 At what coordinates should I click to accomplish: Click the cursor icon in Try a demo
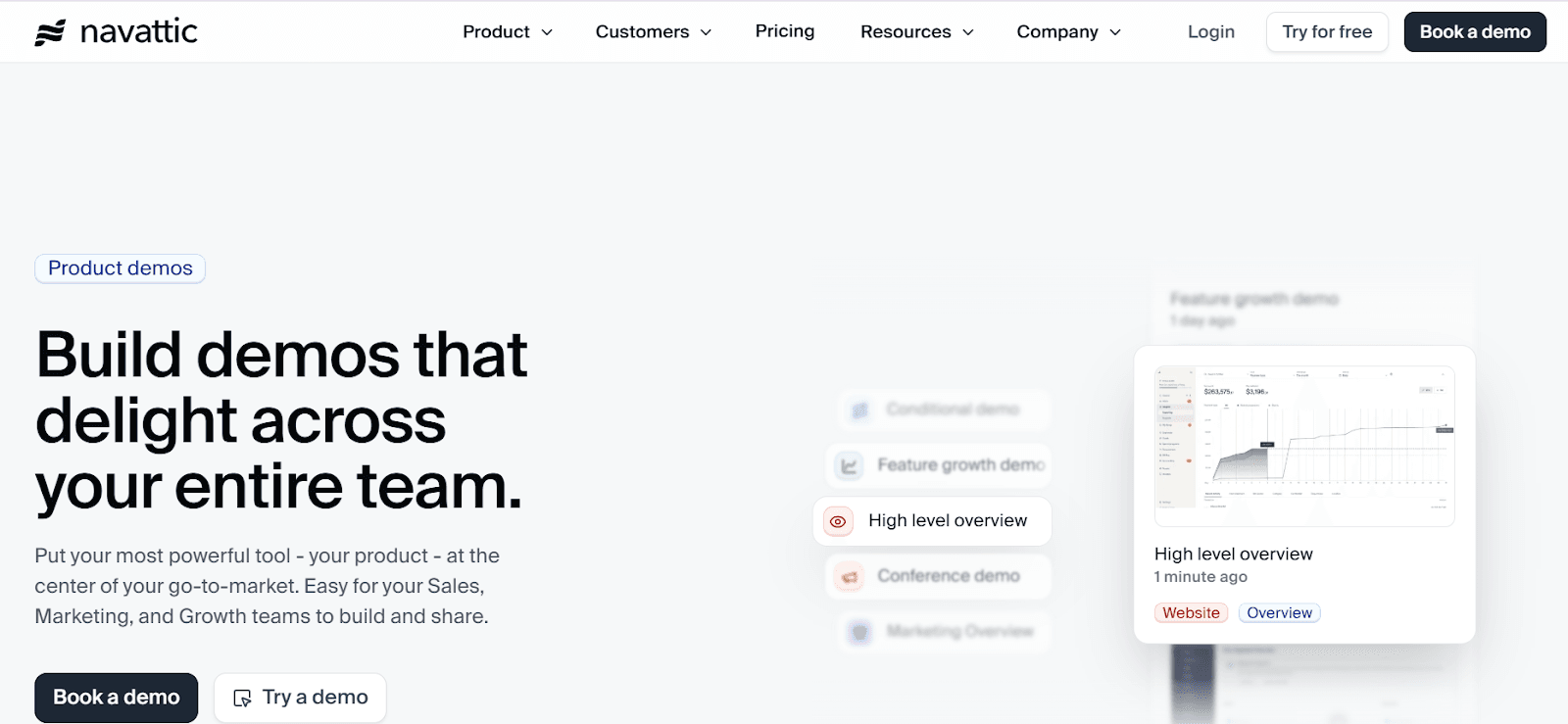point(242,699)
